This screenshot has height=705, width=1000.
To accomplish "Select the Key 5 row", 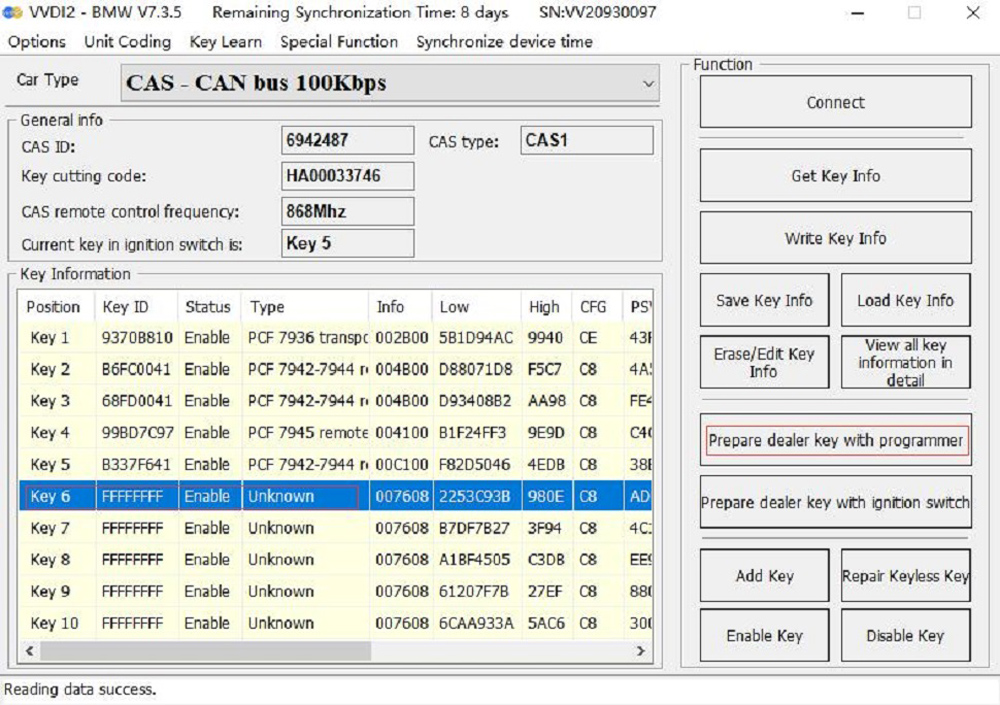I will click(335, 464).
